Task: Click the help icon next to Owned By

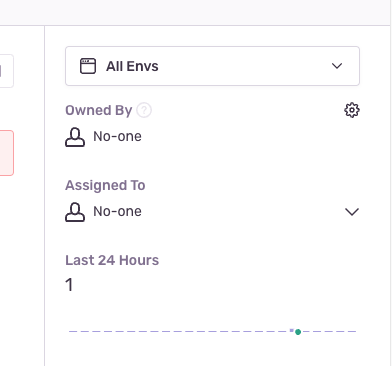Action: point(144,110)
